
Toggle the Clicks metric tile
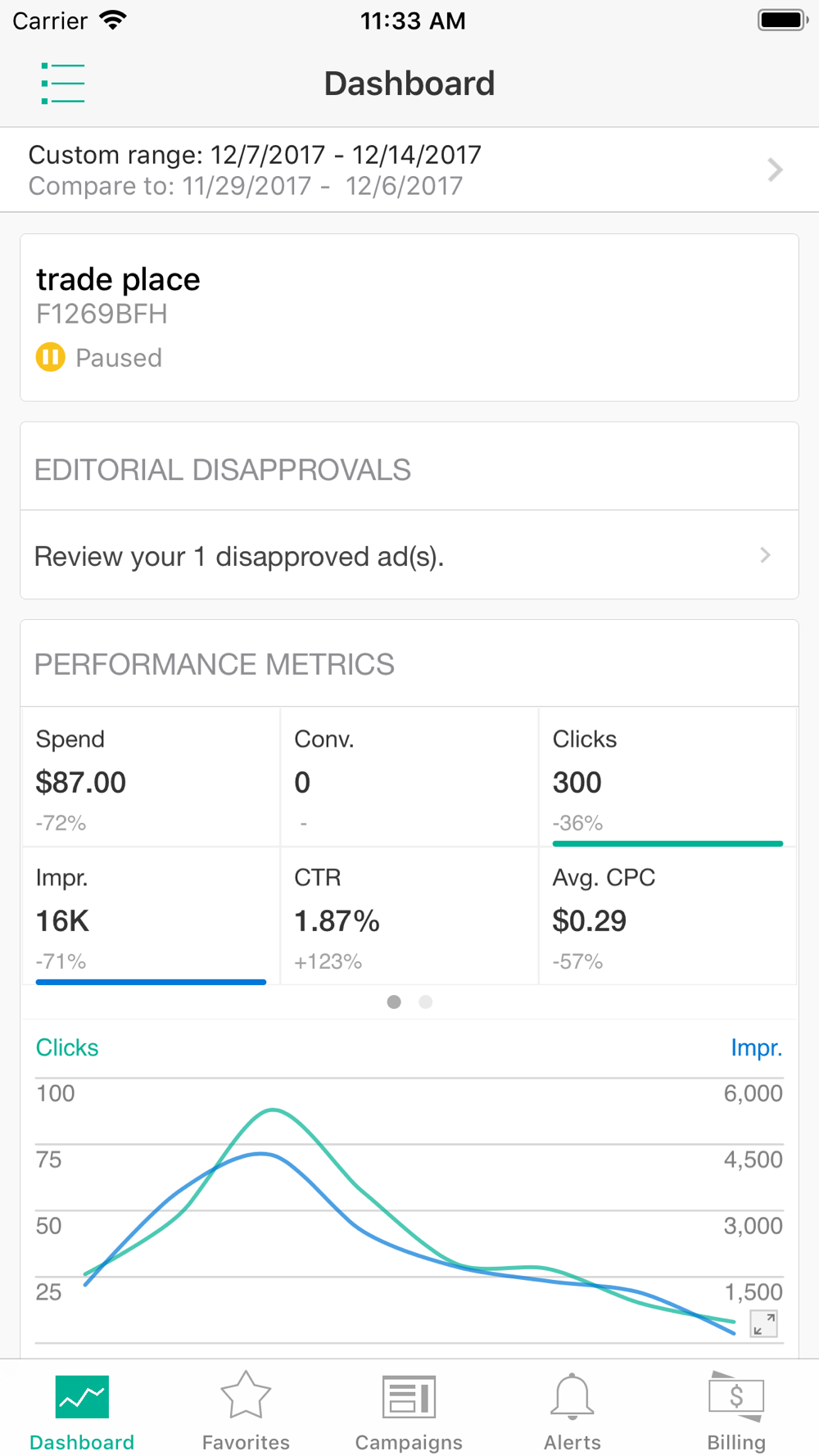[667, 777]
